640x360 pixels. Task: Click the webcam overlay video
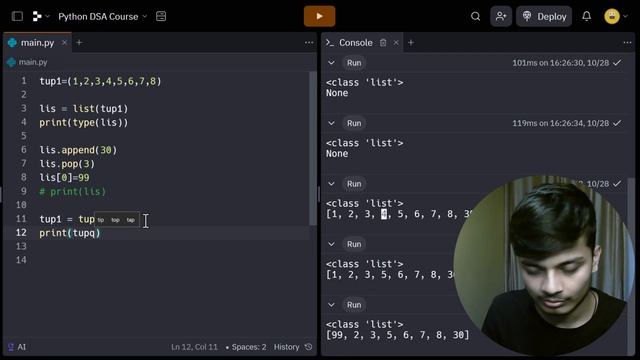point(544,265)
